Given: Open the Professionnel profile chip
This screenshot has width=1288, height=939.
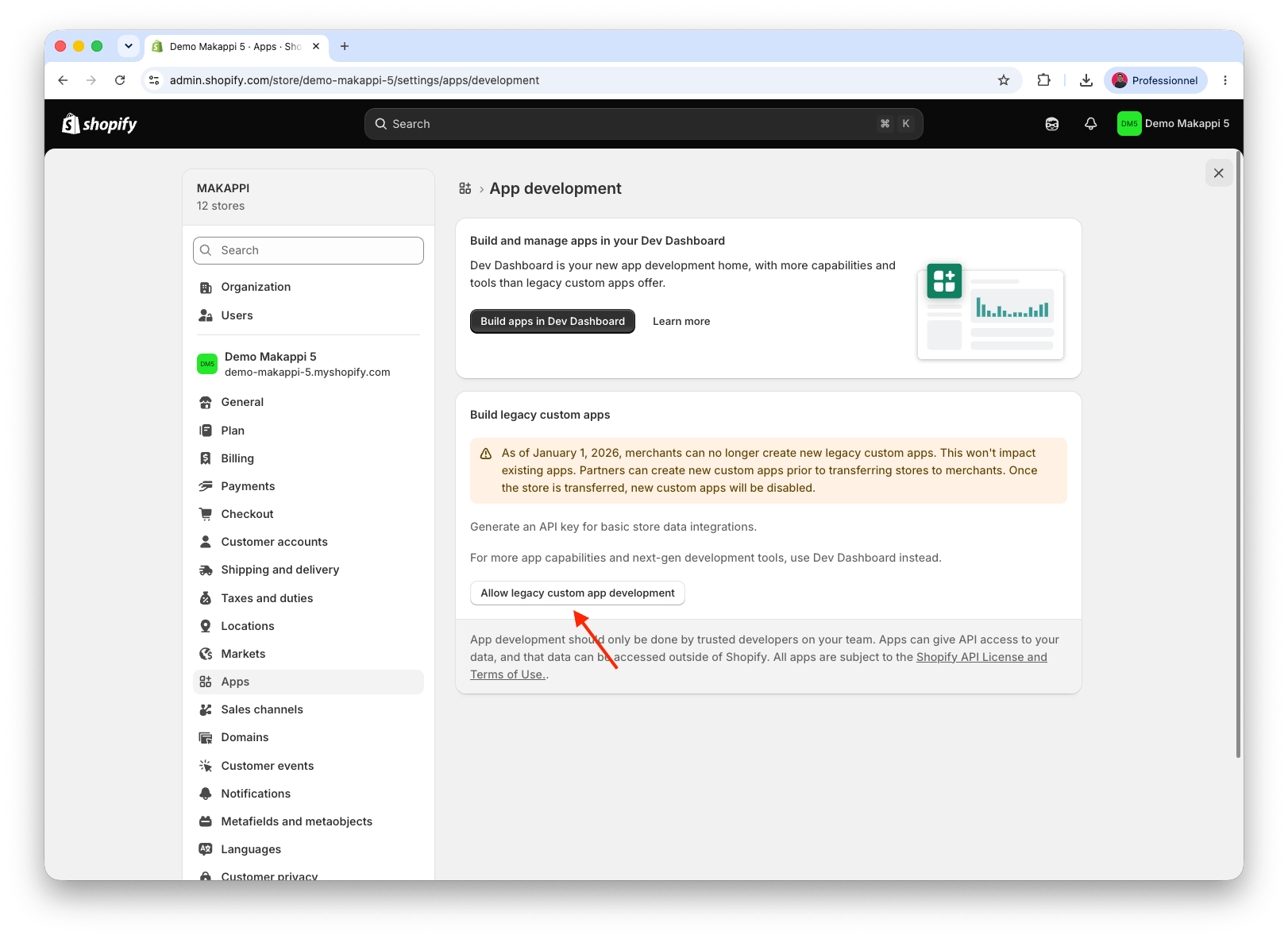Looking at the screenshot, I should [x=1155, y=80].
